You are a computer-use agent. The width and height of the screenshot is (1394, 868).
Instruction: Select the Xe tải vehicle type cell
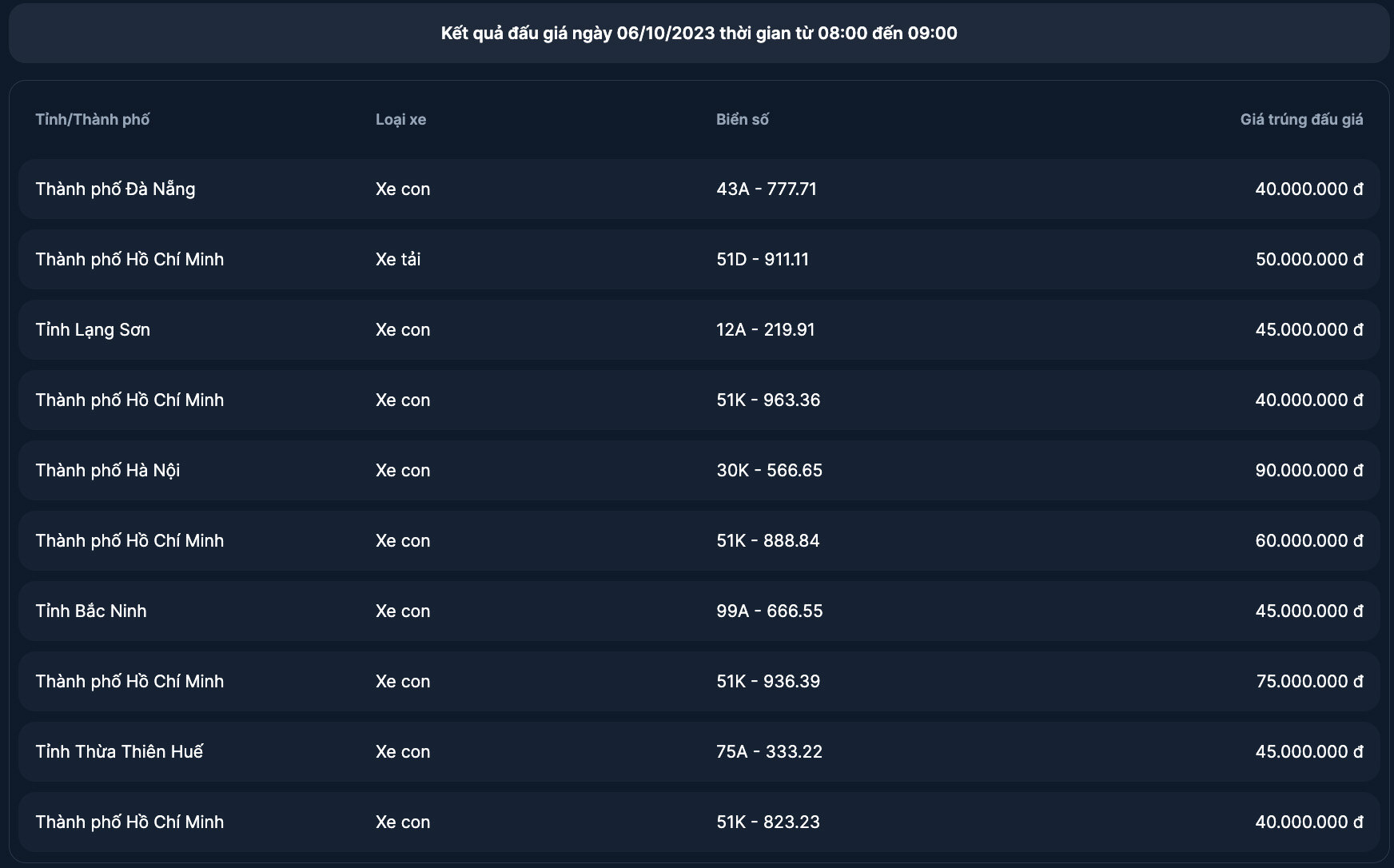[398, 260]
